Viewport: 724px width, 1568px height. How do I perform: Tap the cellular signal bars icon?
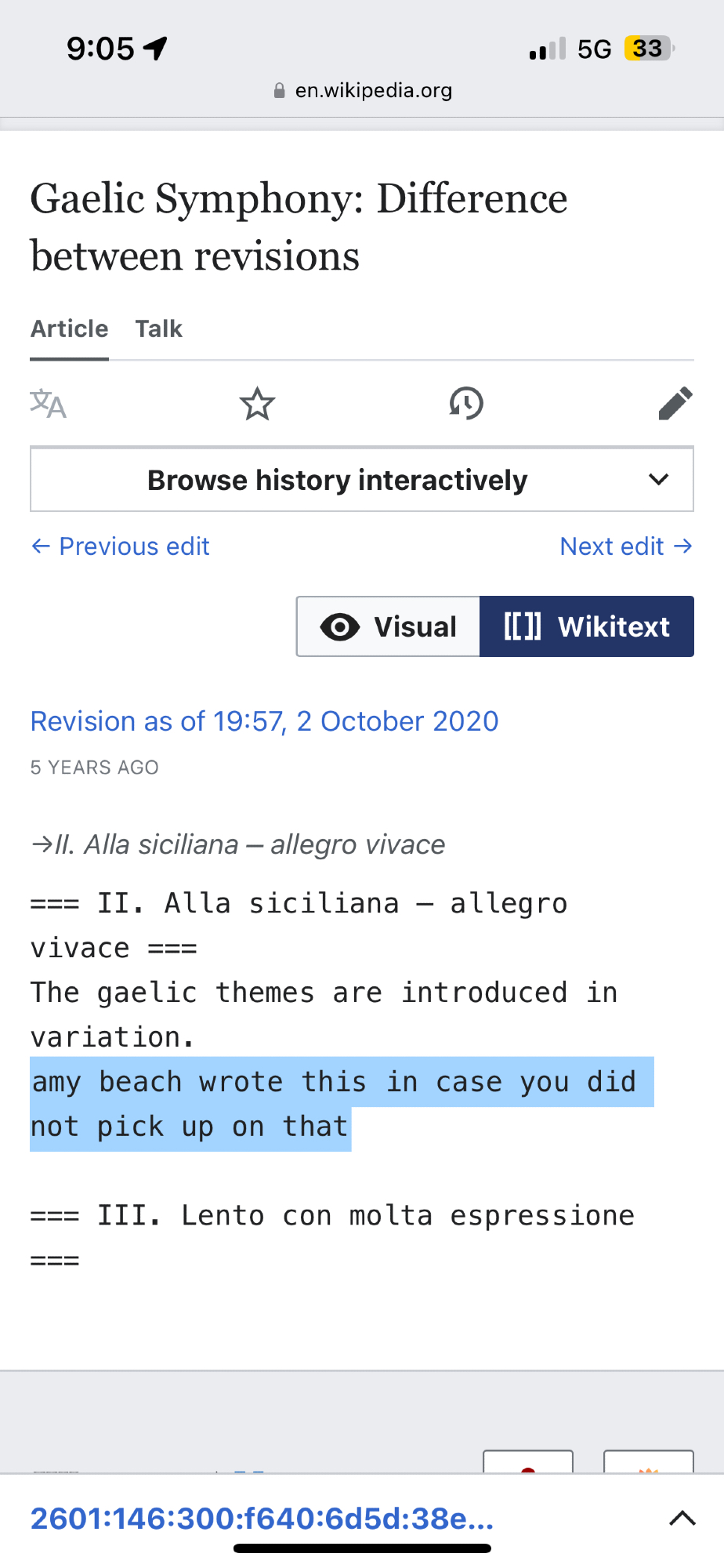547,49
